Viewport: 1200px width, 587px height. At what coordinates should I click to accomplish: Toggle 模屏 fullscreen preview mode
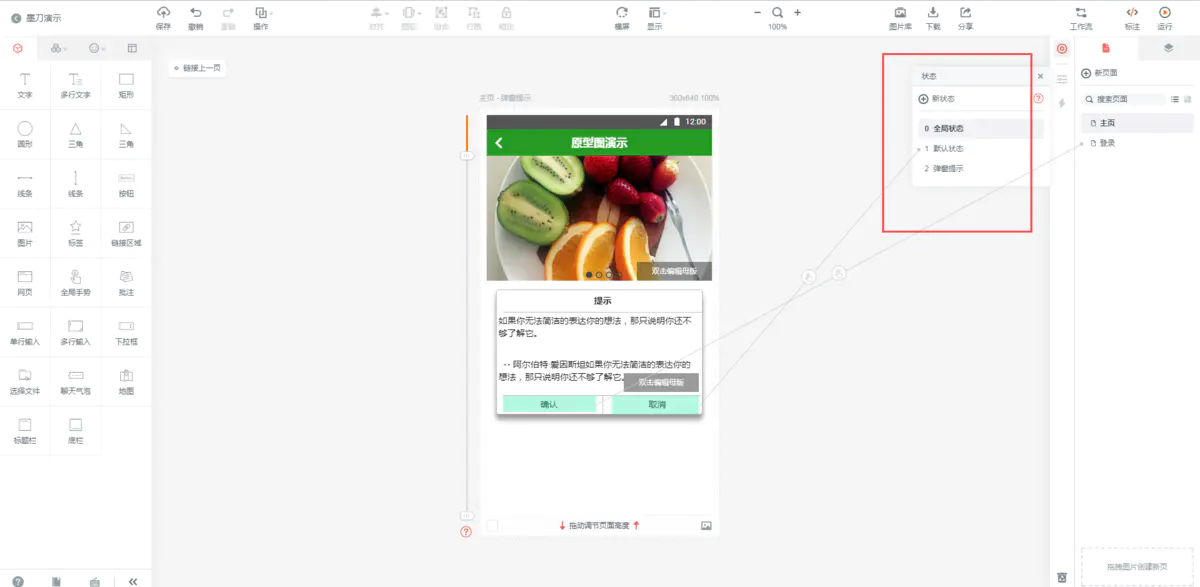[x=621, y=17]
